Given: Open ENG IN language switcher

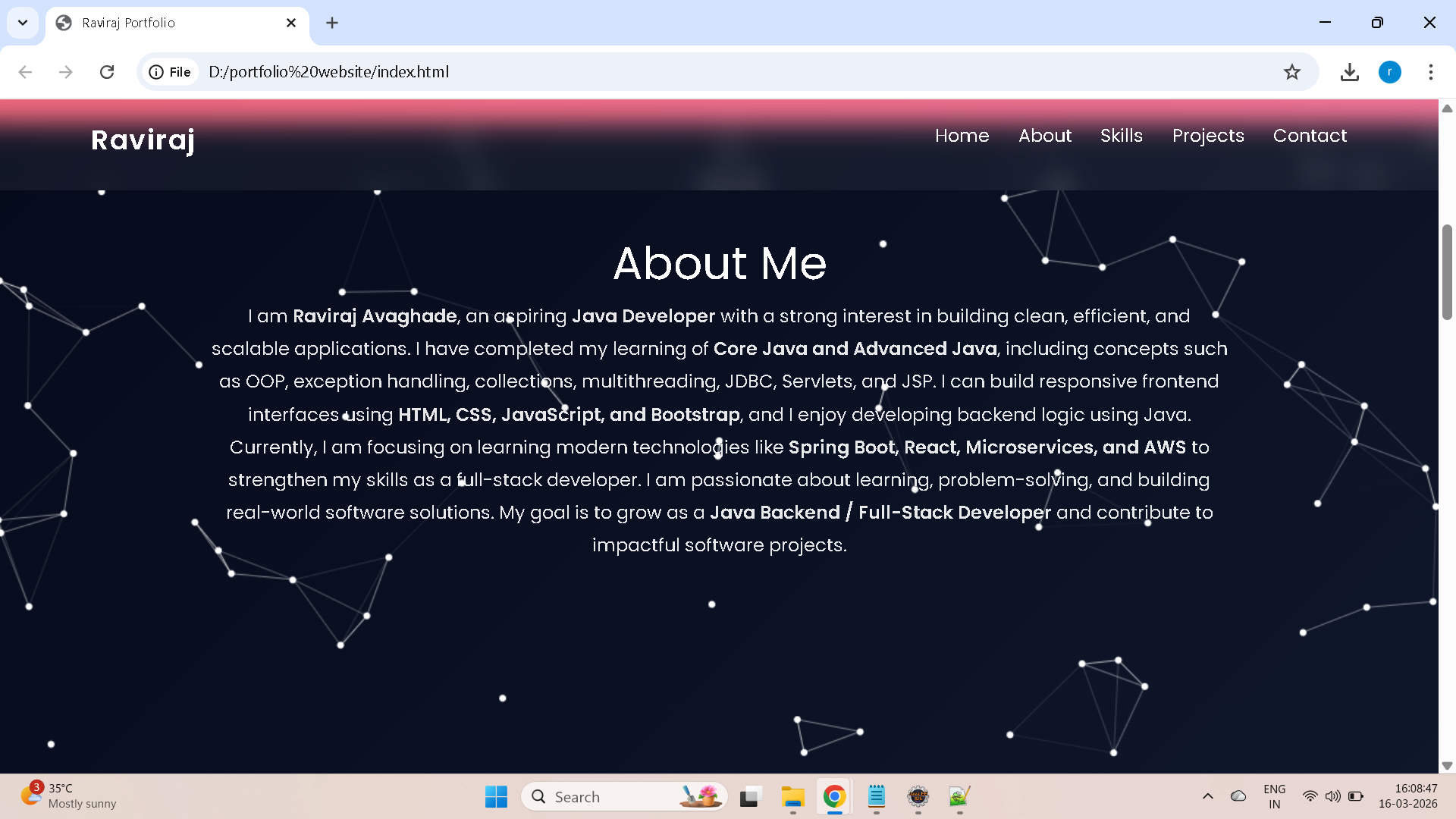Looking at the screenshot, I should pos(1274,796).
